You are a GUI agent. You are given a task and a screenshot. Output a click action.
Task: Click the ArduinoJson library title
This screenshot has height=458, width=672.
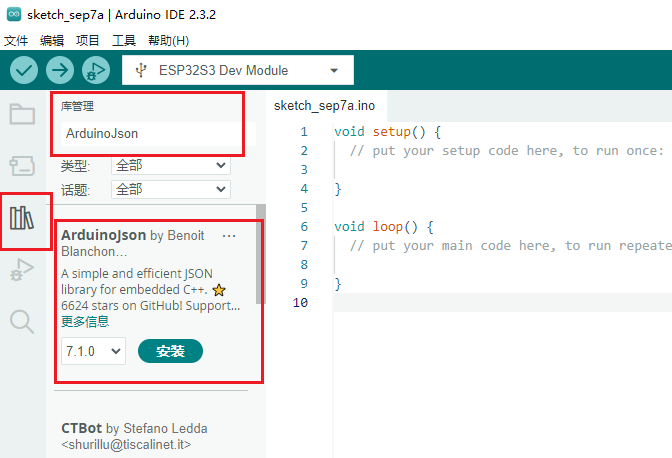(x=103, y=235)
